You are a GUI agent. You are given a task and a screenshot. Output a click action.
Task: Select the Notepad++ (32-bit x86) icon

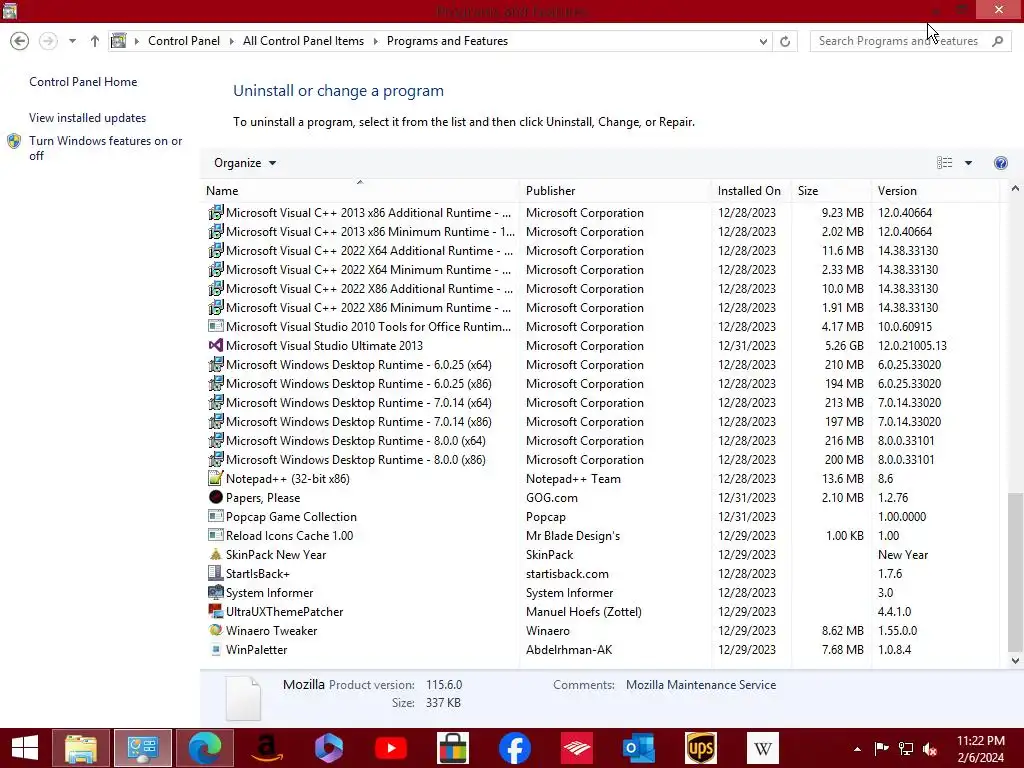click(216, 479)
